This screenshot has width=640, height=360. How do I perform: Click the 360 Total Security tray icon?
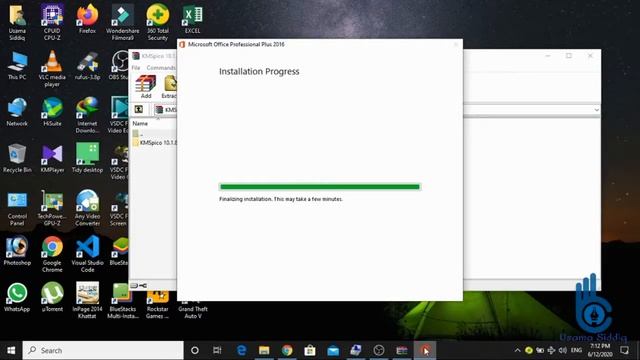pyautogui.click(x=529, y=350)
